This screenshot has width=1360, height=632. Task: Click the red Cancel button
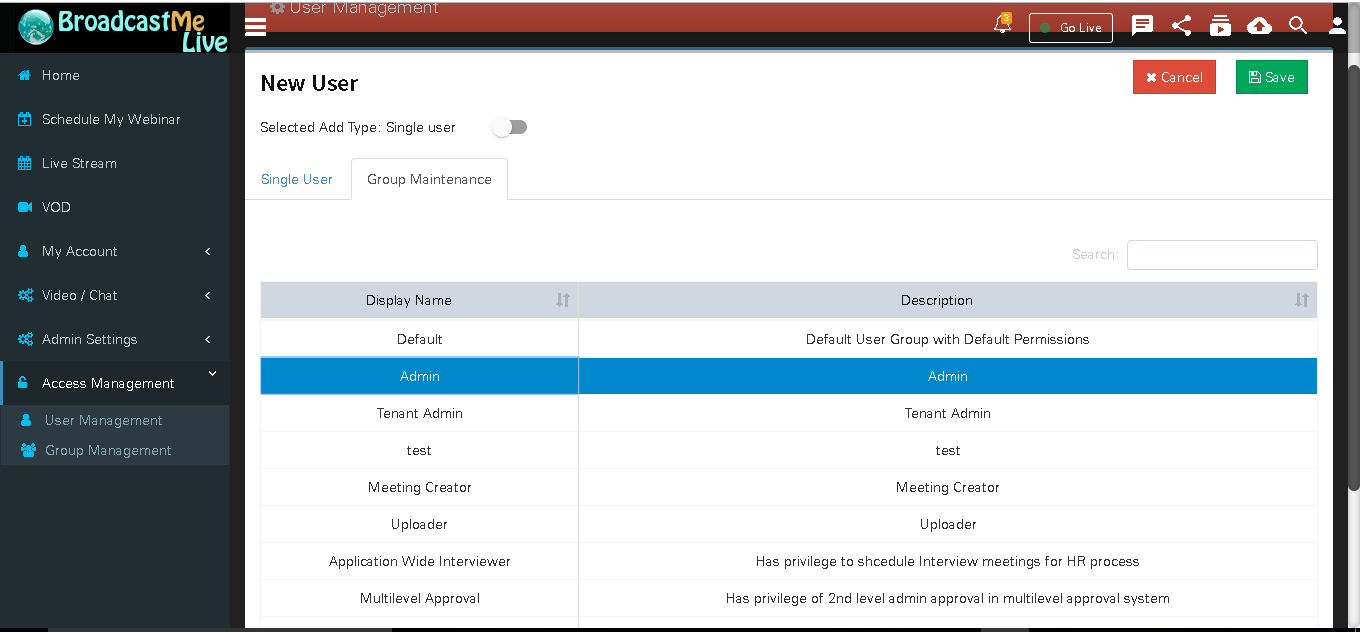(x=1174, y=77)
